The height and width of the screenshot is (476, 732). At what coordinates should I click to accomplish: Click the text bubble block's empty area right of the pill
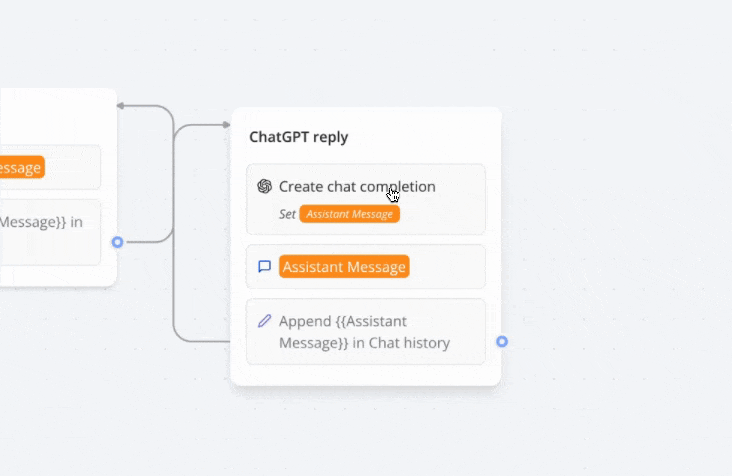coord(446,266)
